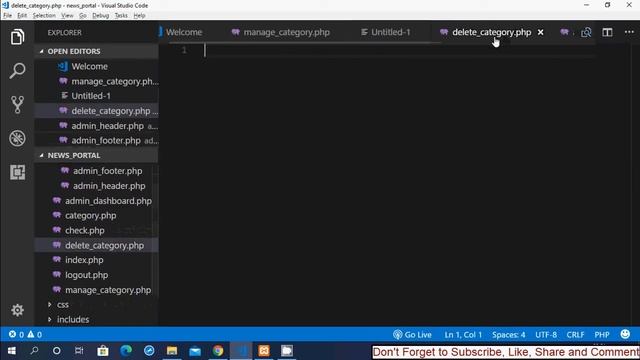Open Windows Start menu
Screen dimensions: 640x360
click(x=11, y=351)
